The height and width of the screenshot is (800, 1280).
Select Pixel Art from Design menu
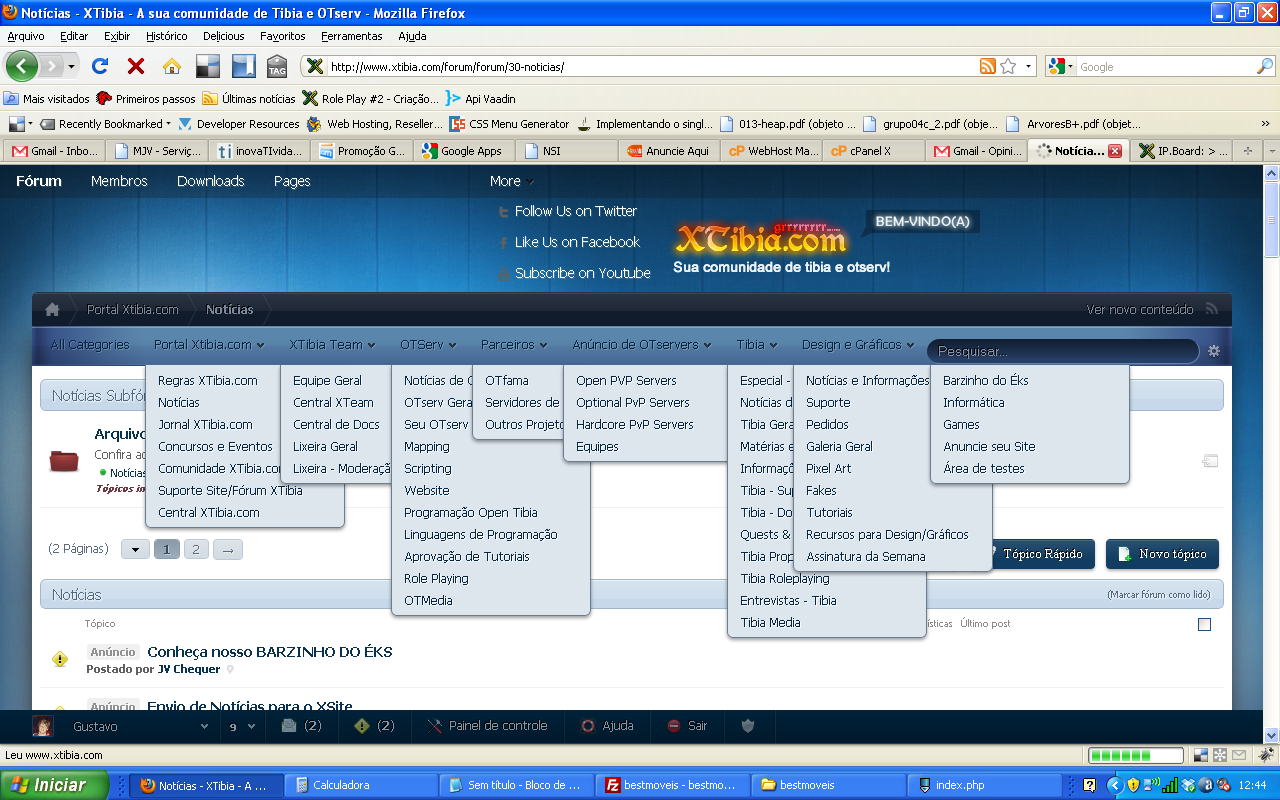tap(829, 468)
